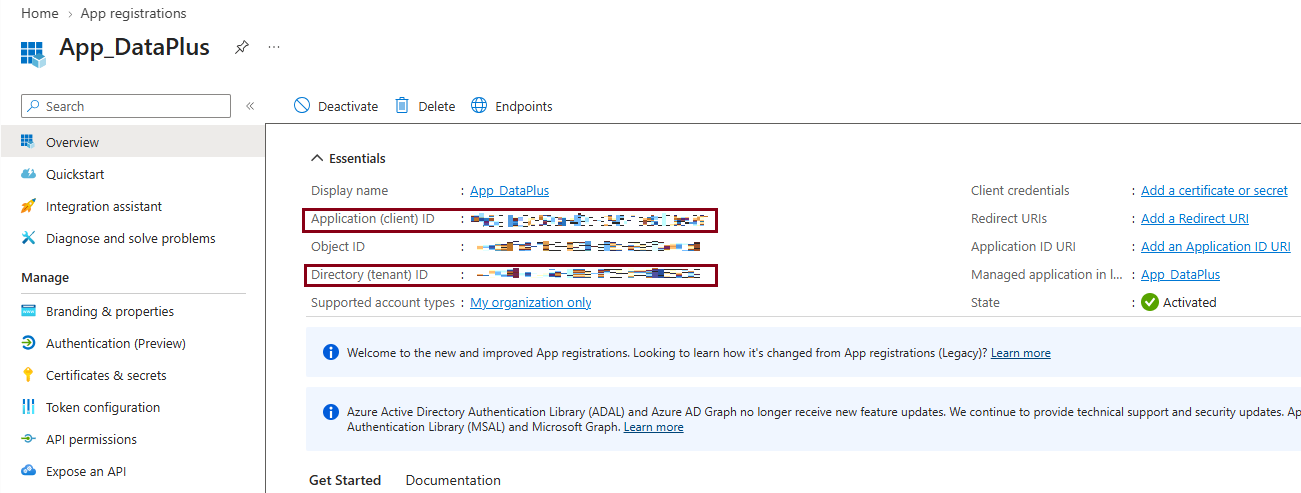Open the App_DataPlus display name link
The height and width of the screenshot is (493, 1301).
[x=509, y=190]
